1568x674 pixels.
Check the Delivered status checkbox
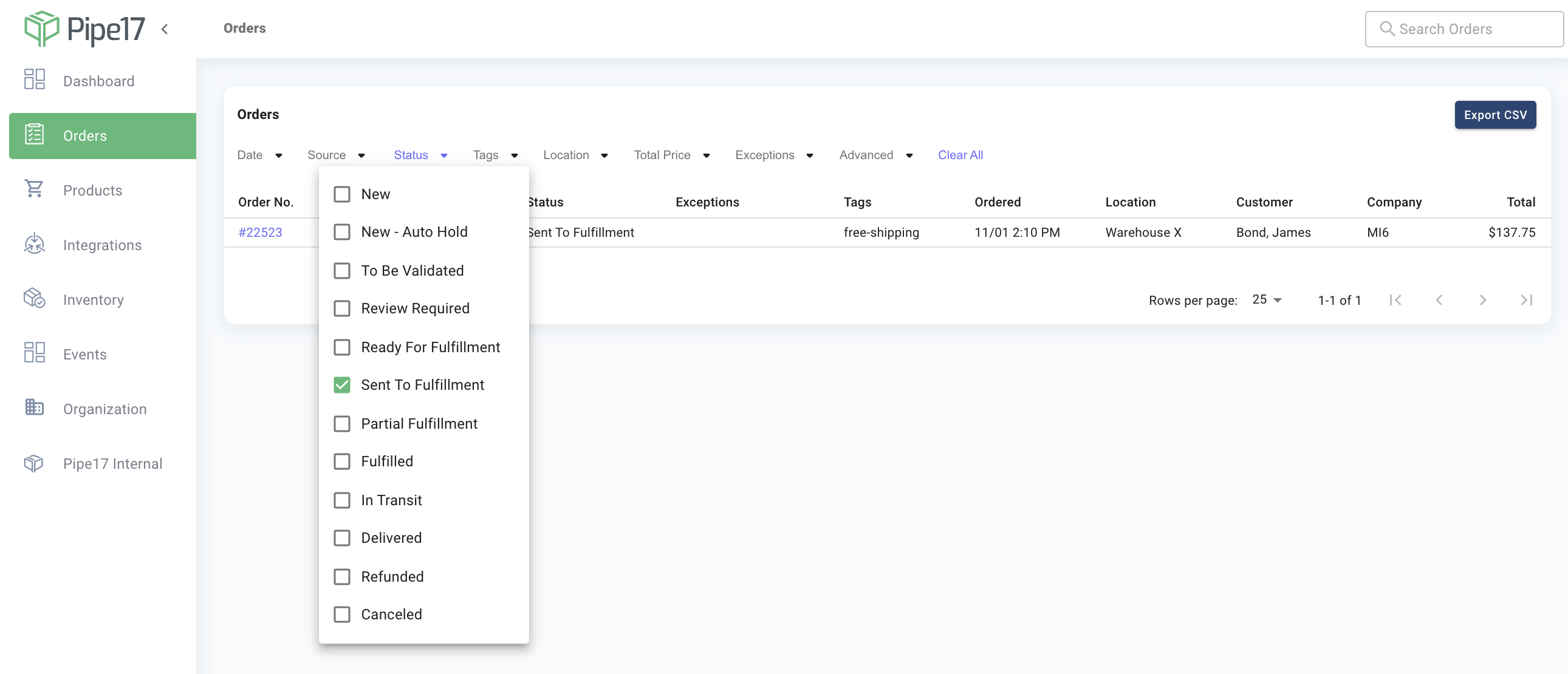pos(342,539)
